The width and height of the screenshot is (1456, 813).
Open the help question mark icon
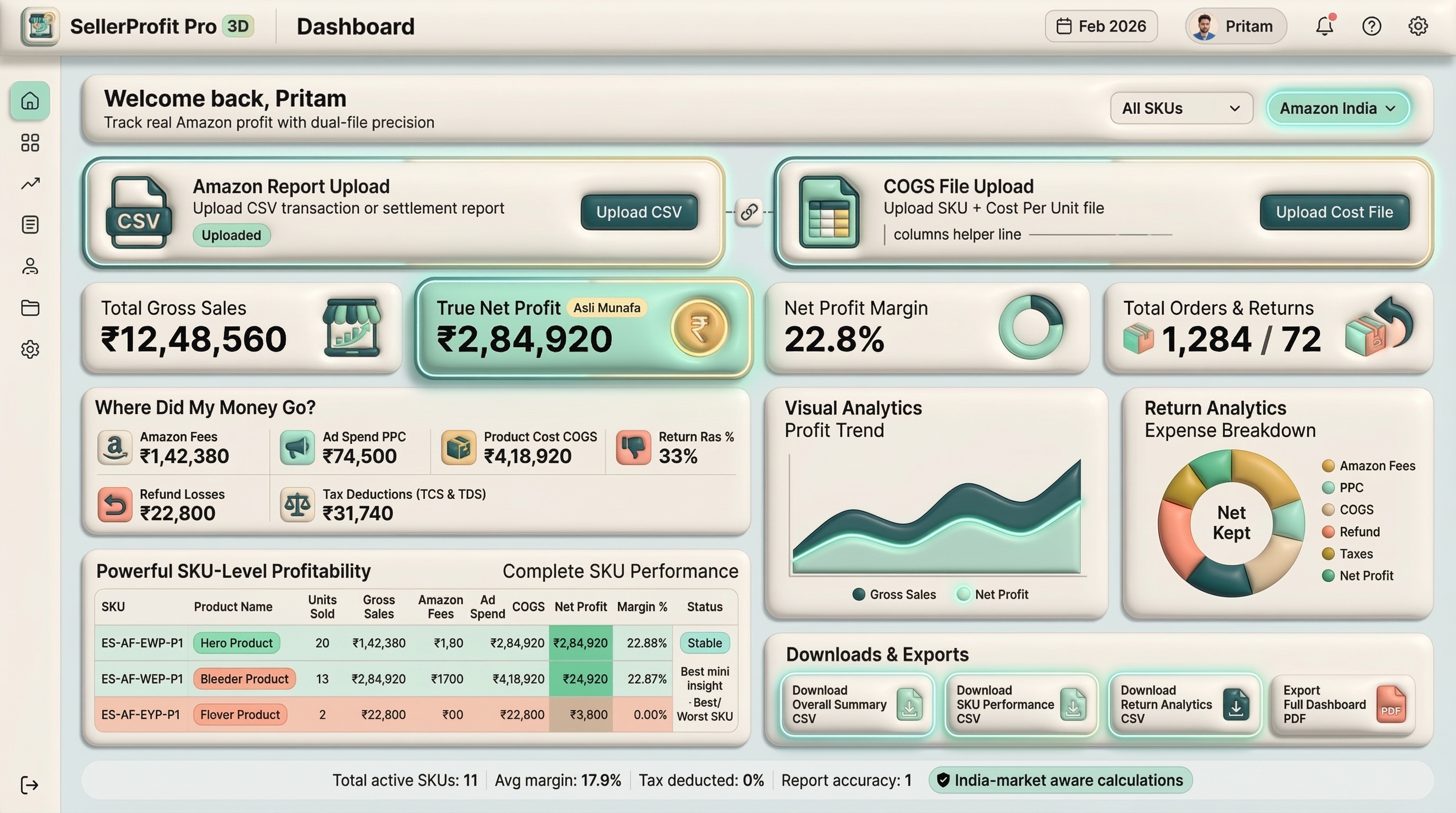pos(1371,26)
